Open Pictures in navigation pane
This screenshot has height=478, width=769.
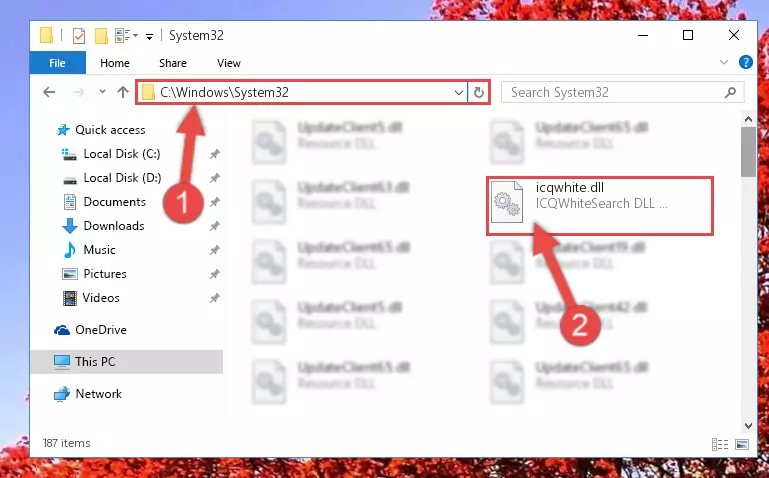105,274
